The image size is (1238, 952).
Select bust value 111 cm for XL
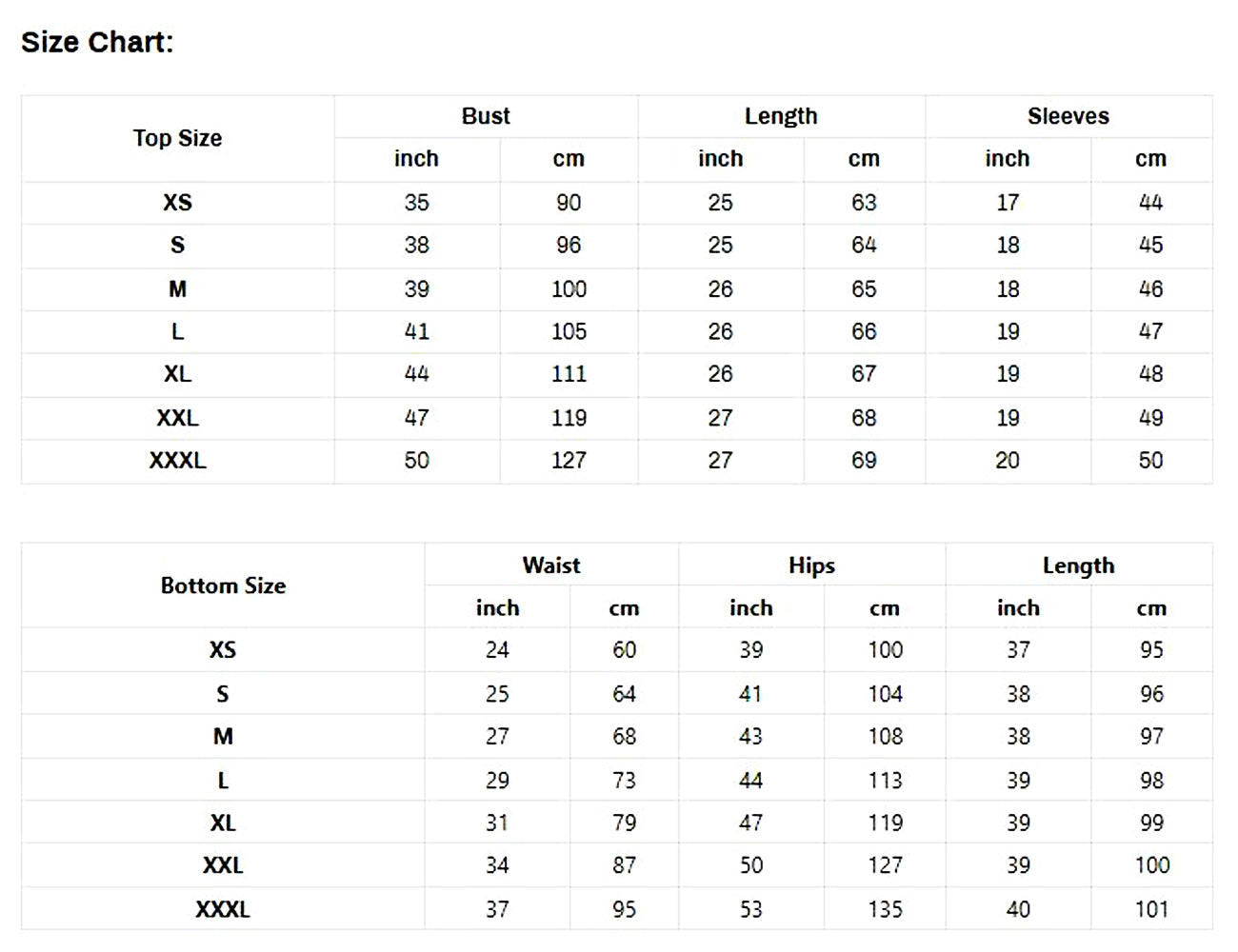tap(569, 374)
